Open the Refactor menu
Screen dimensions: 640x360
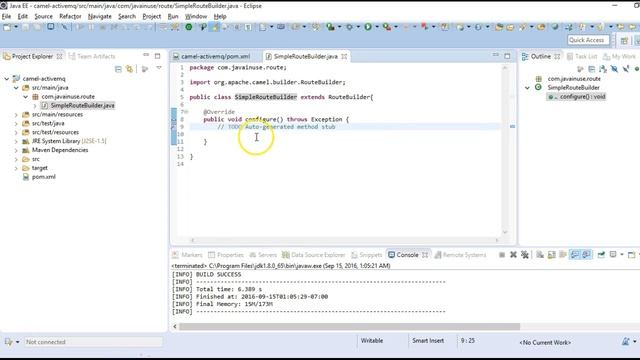(x=70, y=16)
